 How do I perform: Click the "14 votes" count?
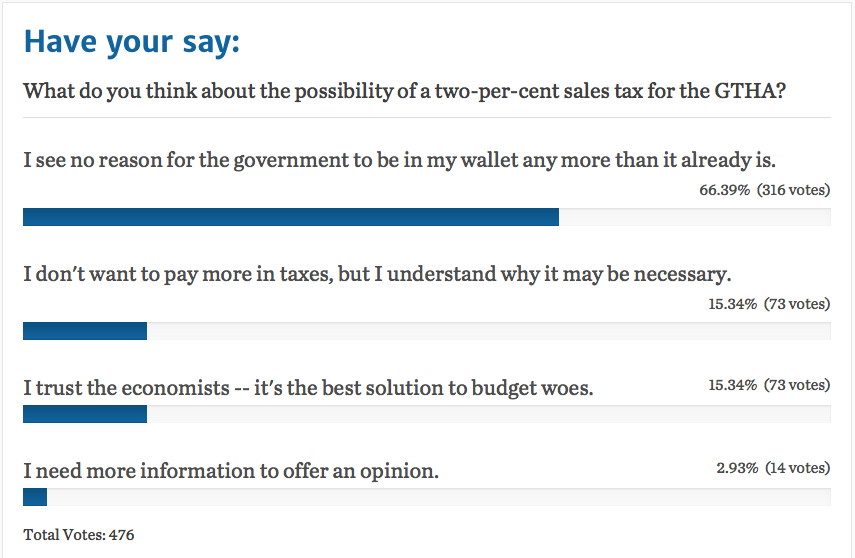point(797,467)
